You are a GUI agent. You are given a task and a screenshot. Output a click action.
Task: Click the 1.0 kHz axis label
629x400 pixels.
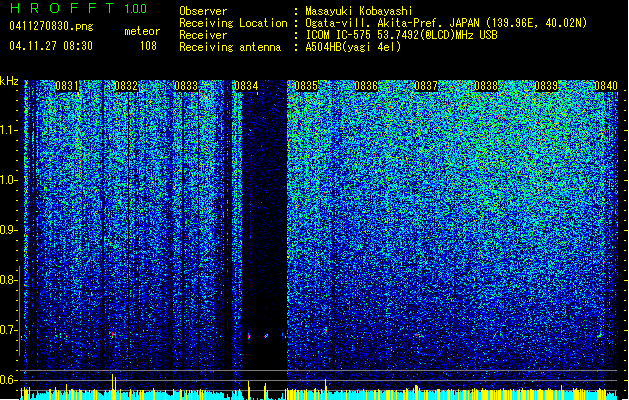coord(8,180)
